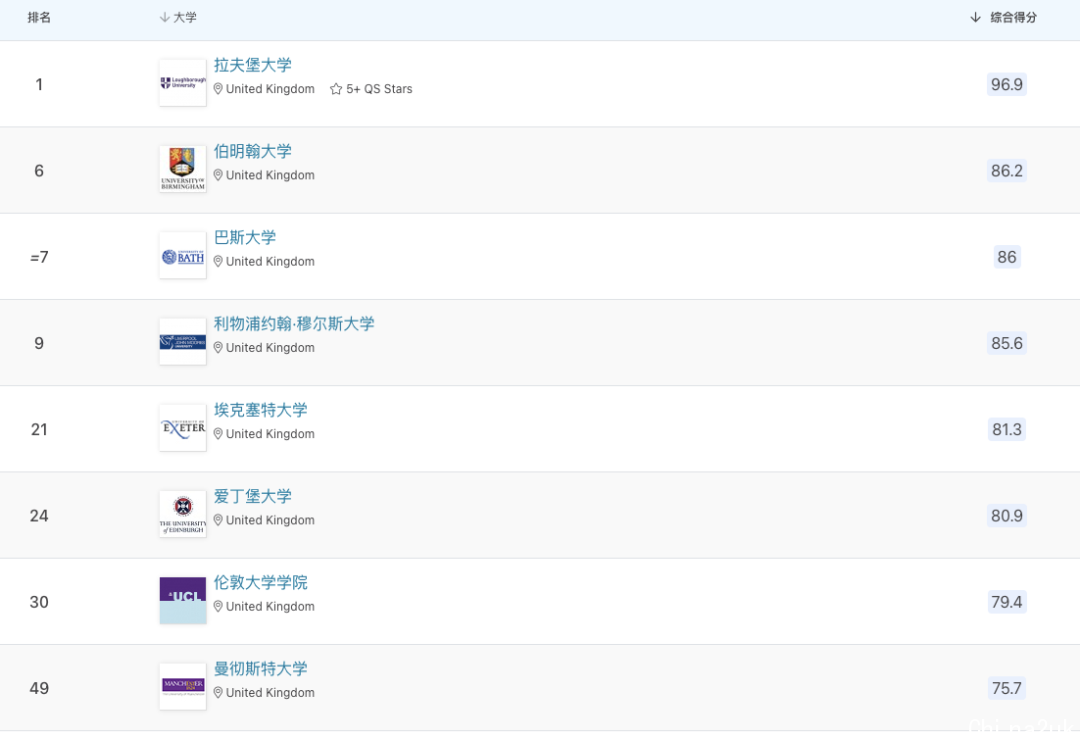Screen dimensions: 1080x741
Task: Click the University of Manchester logo
Action: (183, 687)
